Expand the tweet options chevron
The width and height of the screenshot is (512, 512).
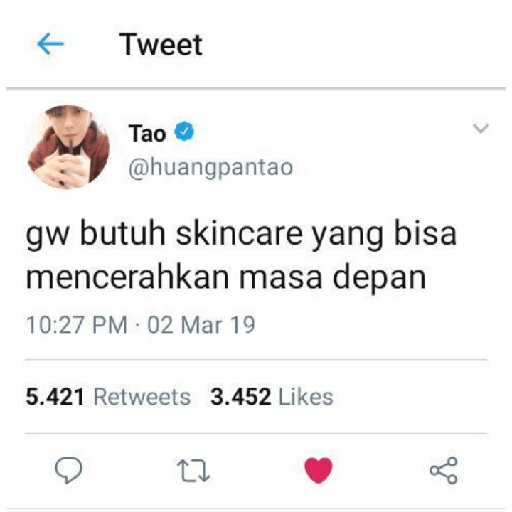[x=481, y=128]
